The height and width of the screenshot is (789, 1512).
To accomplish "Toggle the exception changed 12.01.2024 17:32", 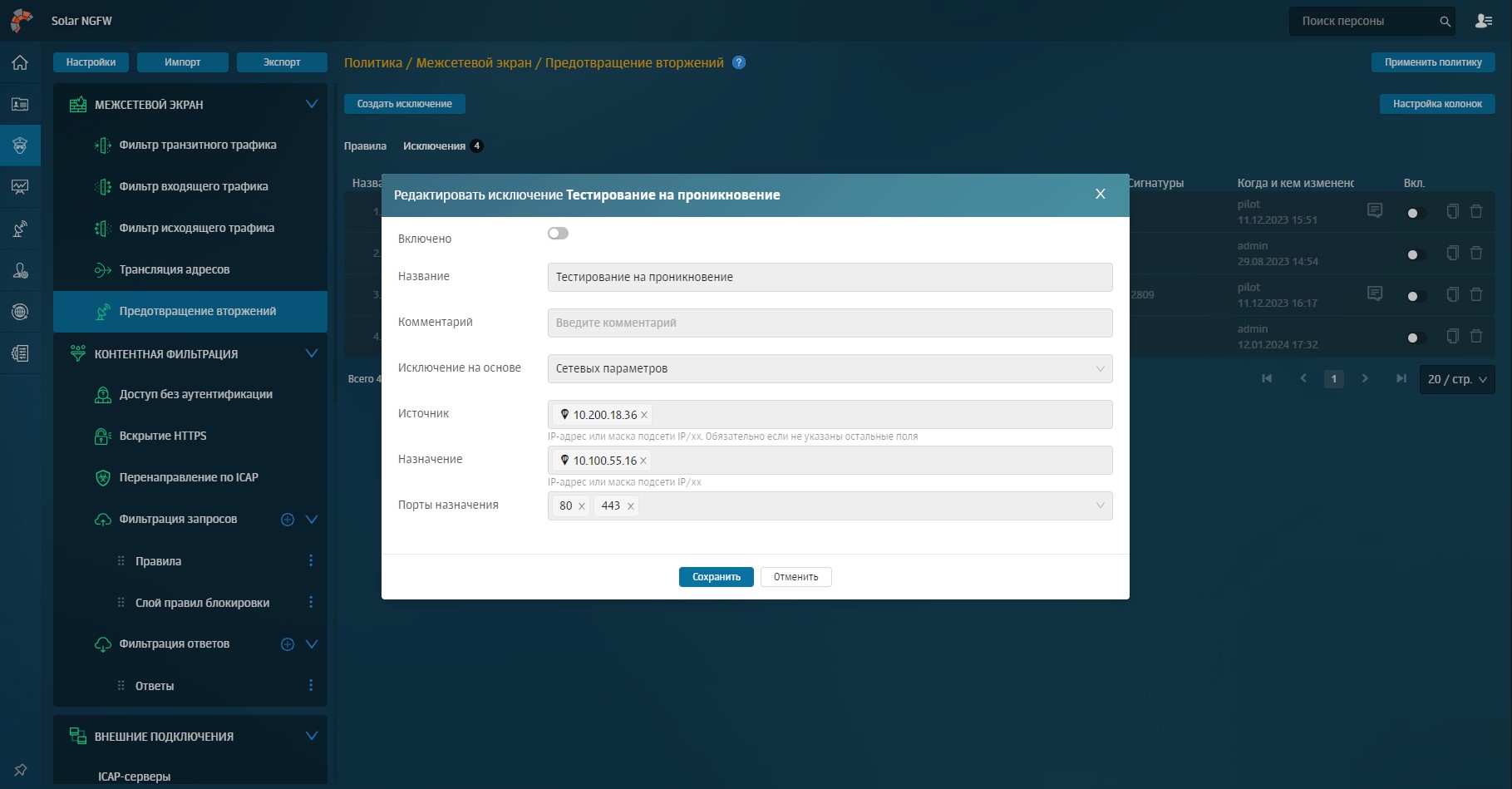I will pos(1416,338).
